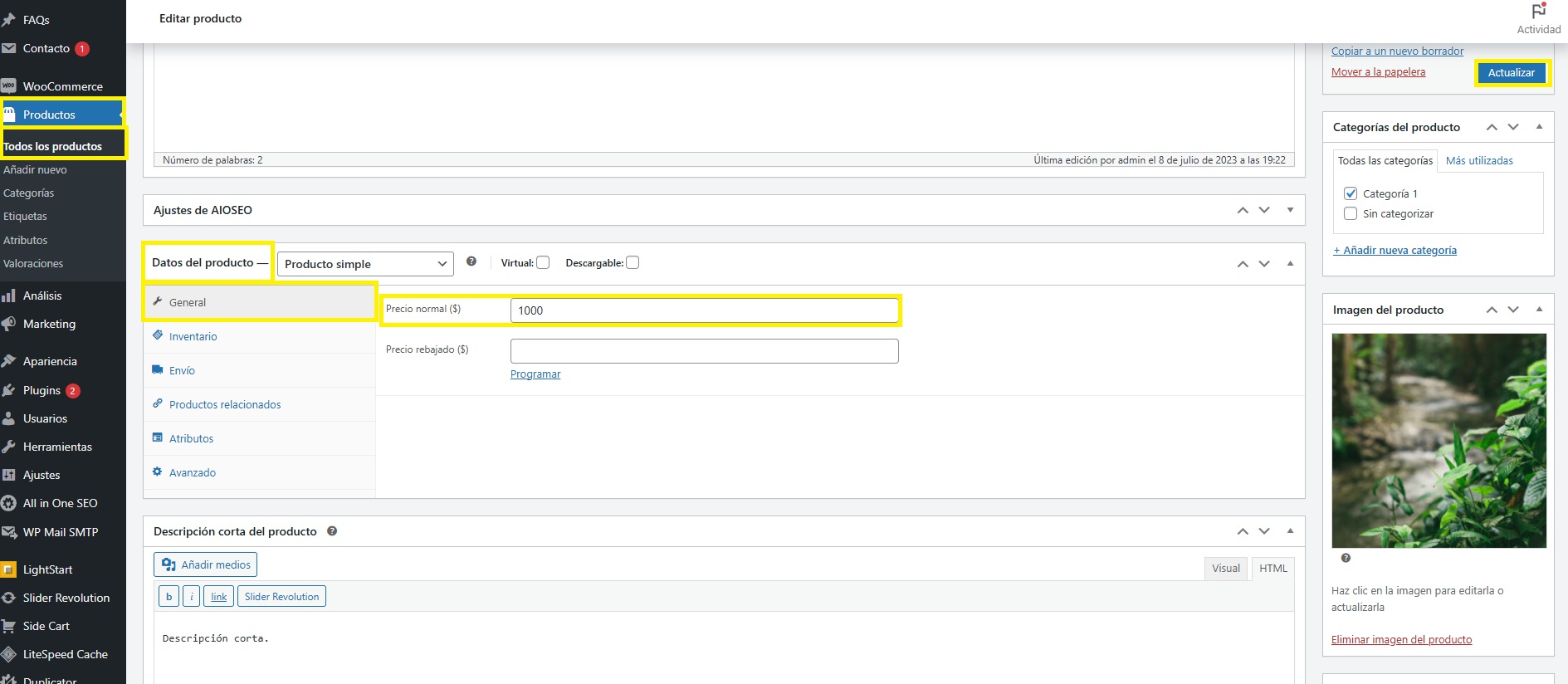Open the Side Cart sidebar item

point(46,626)
